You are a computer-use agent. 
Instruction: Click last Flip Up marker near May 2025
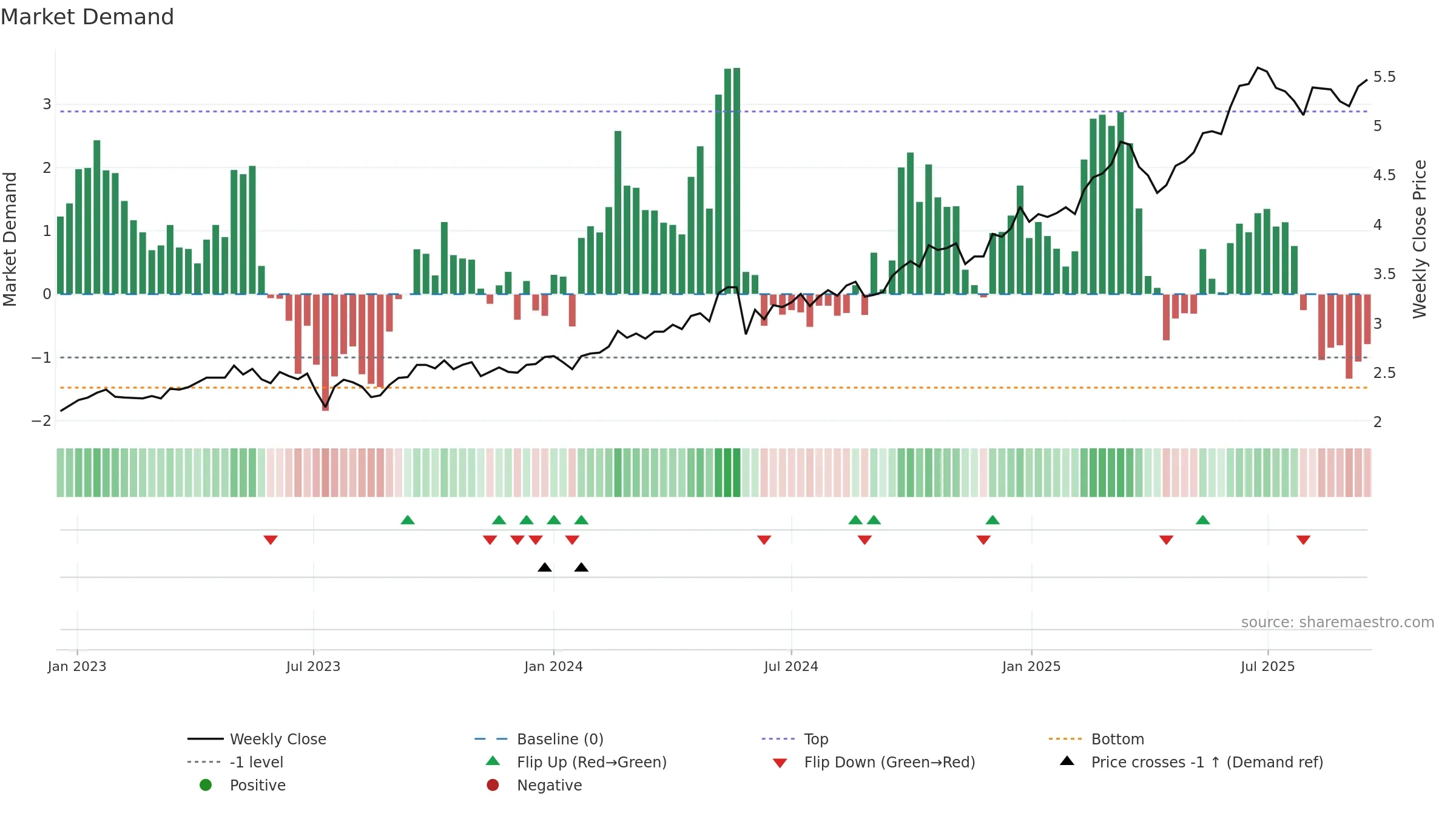[1202, 520]
